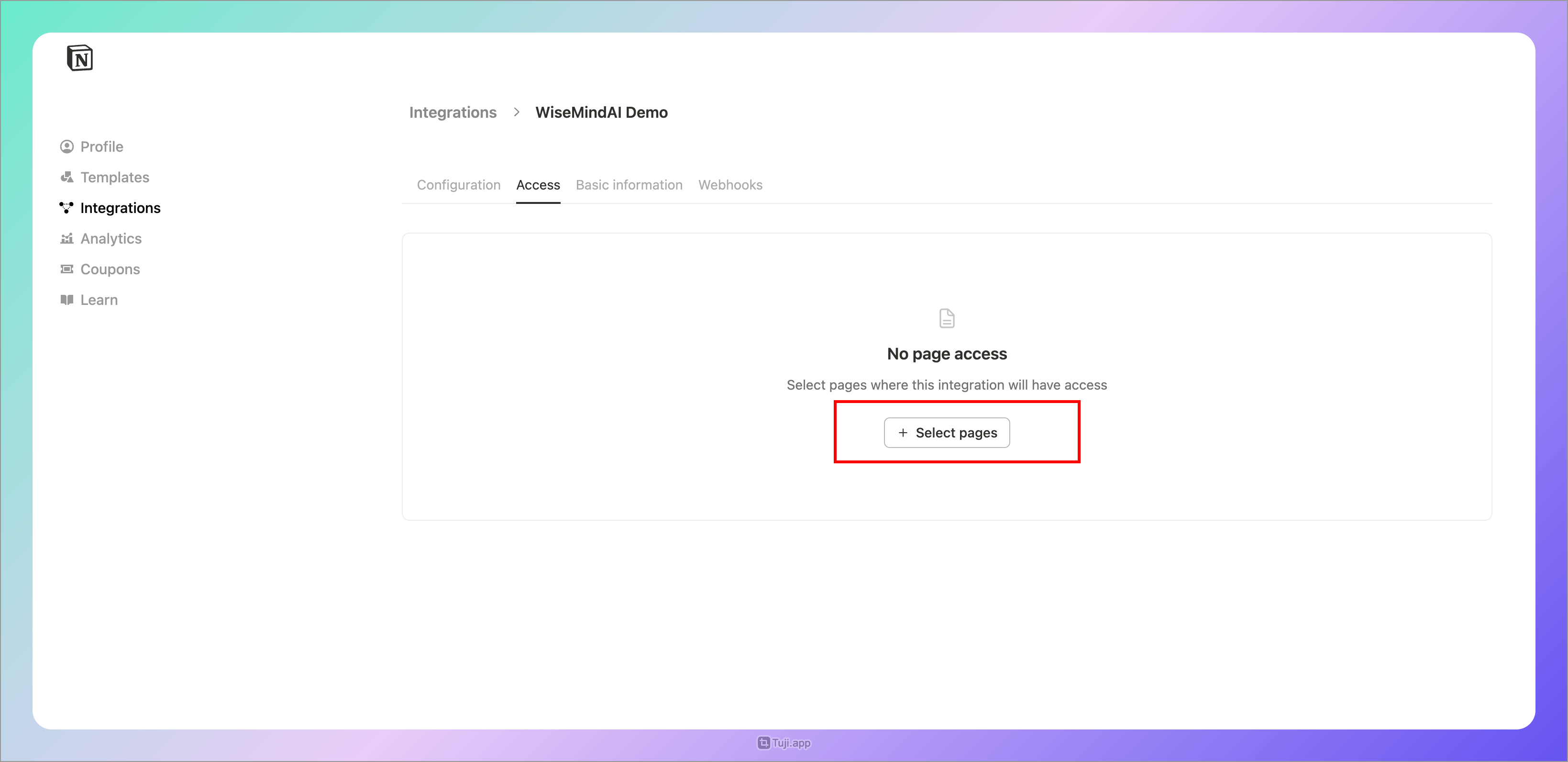Viewport: 1568px width, 762px height.
Task: Click the Analytics chart icon
Action: pyautogui.click(x=66, y=239)
